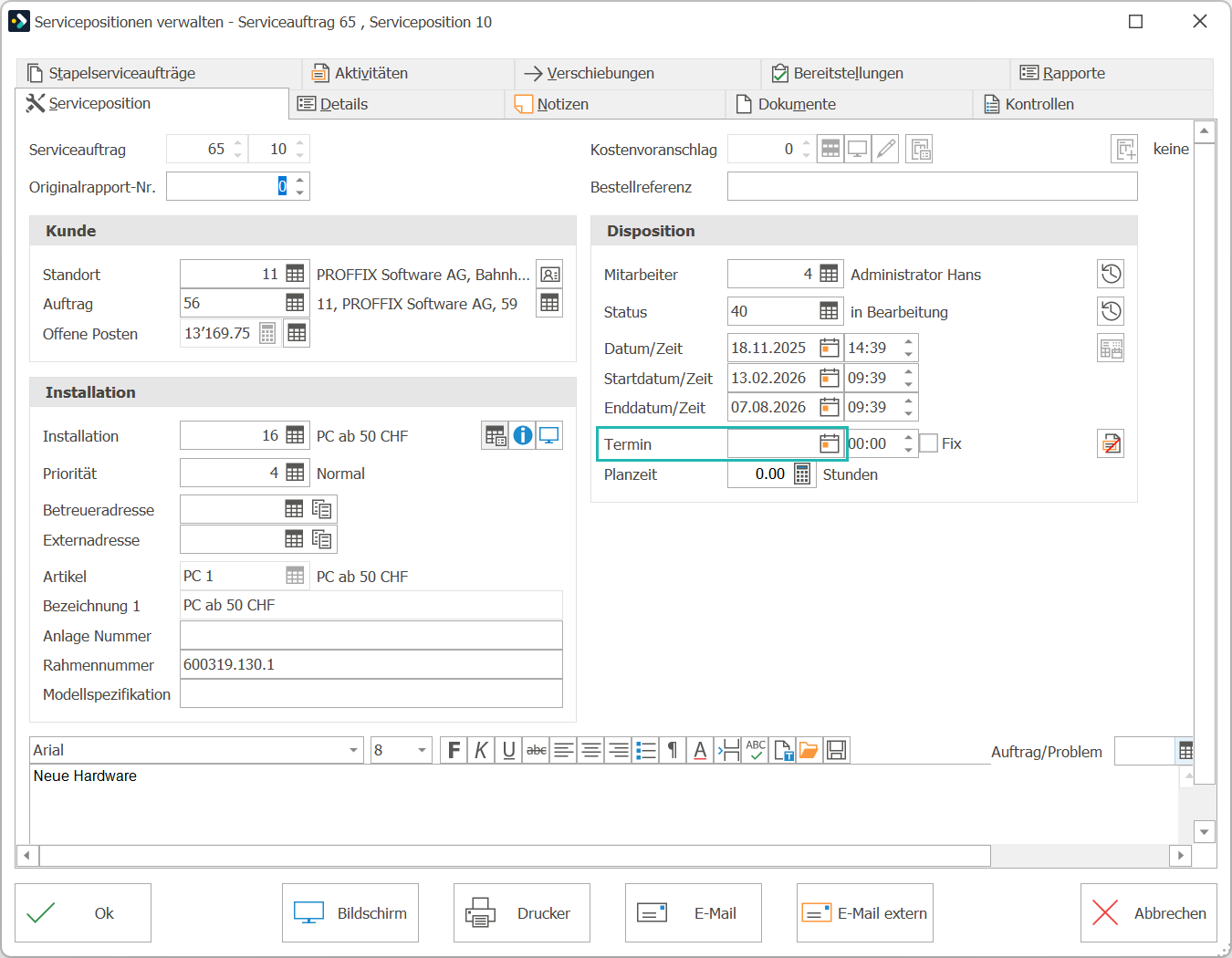This screenshot has width=1232, height=958.
Task: Increase Originalrapport-Nr. with up arrow
Action: 300,181
